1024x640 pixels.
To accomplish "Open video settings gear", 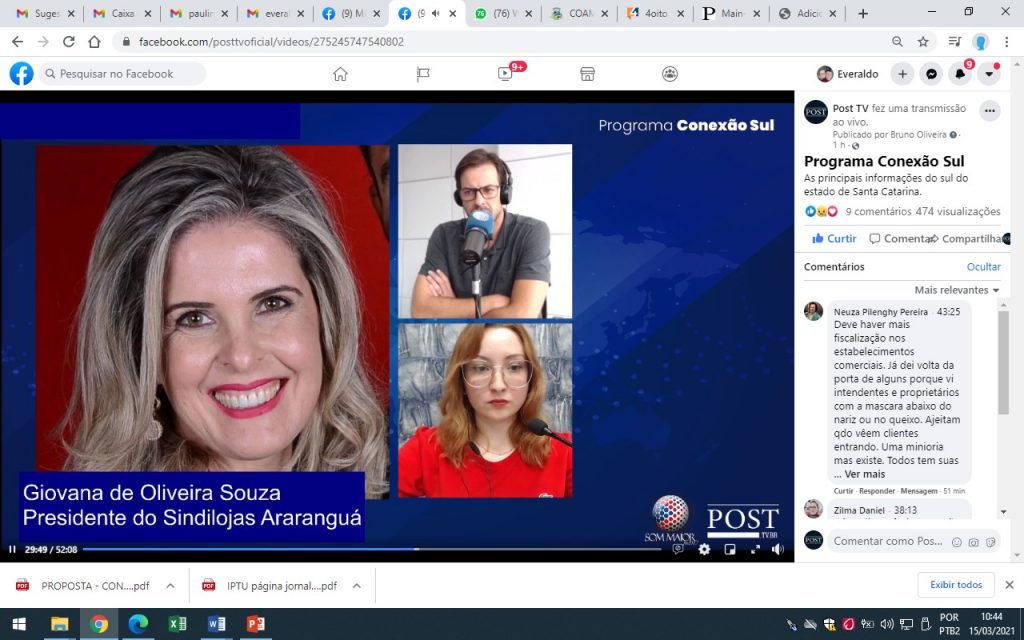I will 704,549.
